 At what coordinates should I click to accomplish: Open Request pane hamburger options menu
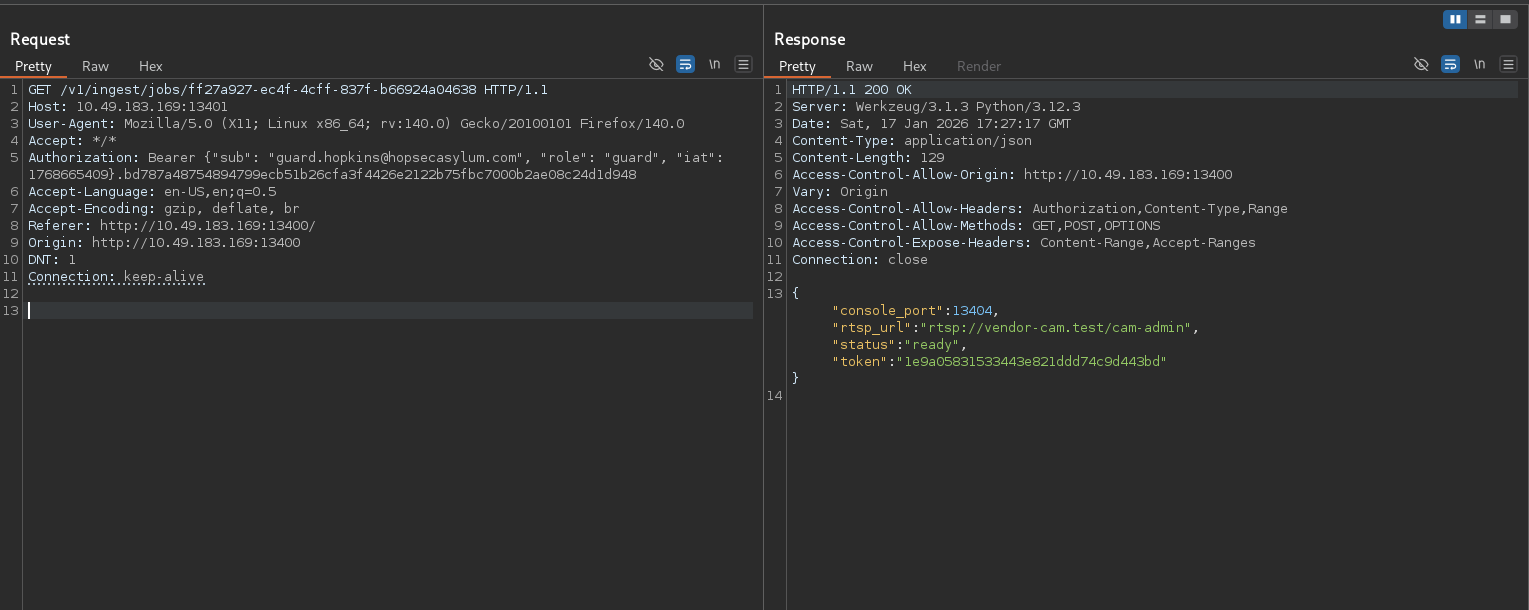[743, 64]
